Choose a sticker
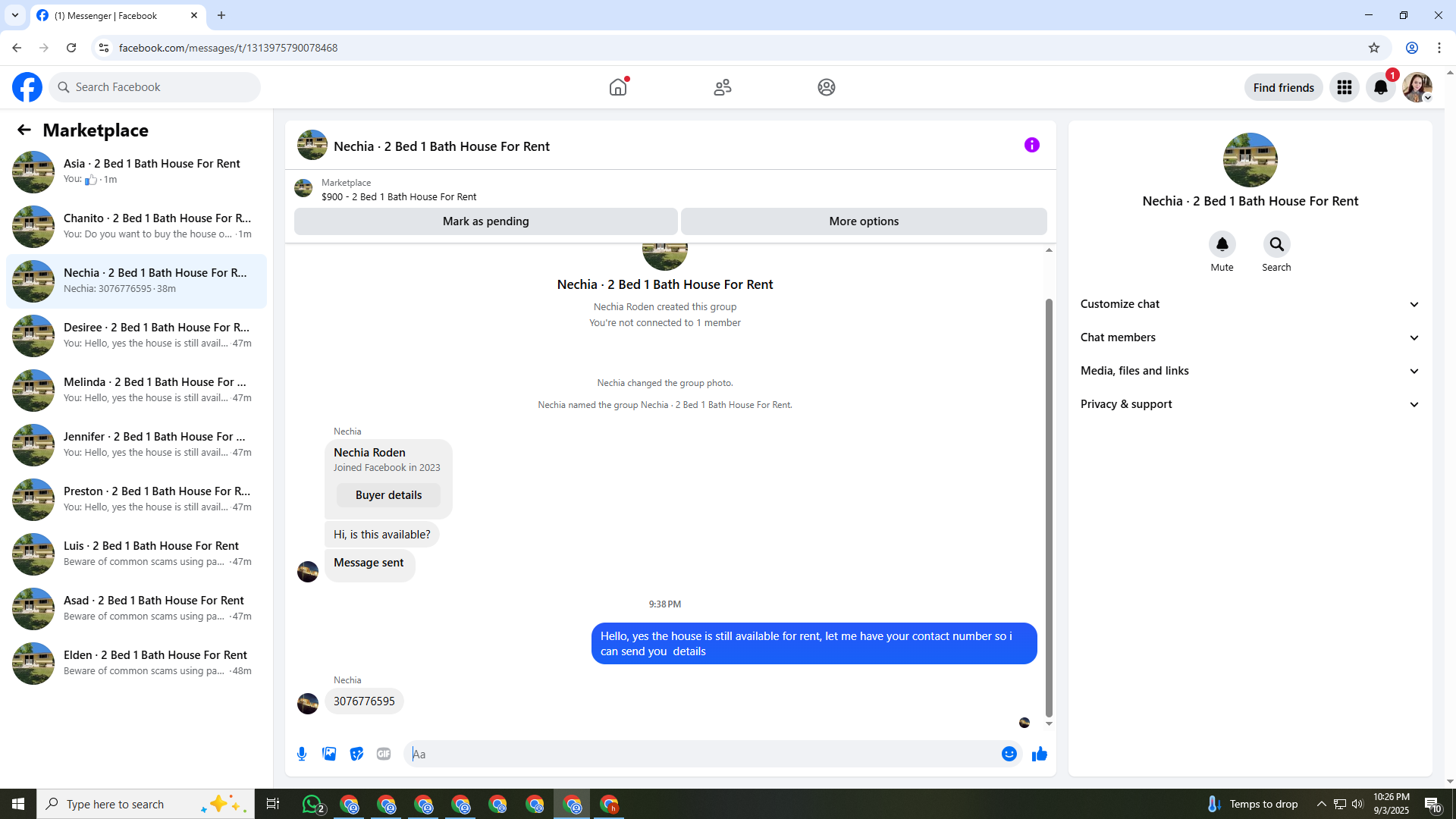The image size is (1456, 819). pyautogui.click(x=356, y=754)
